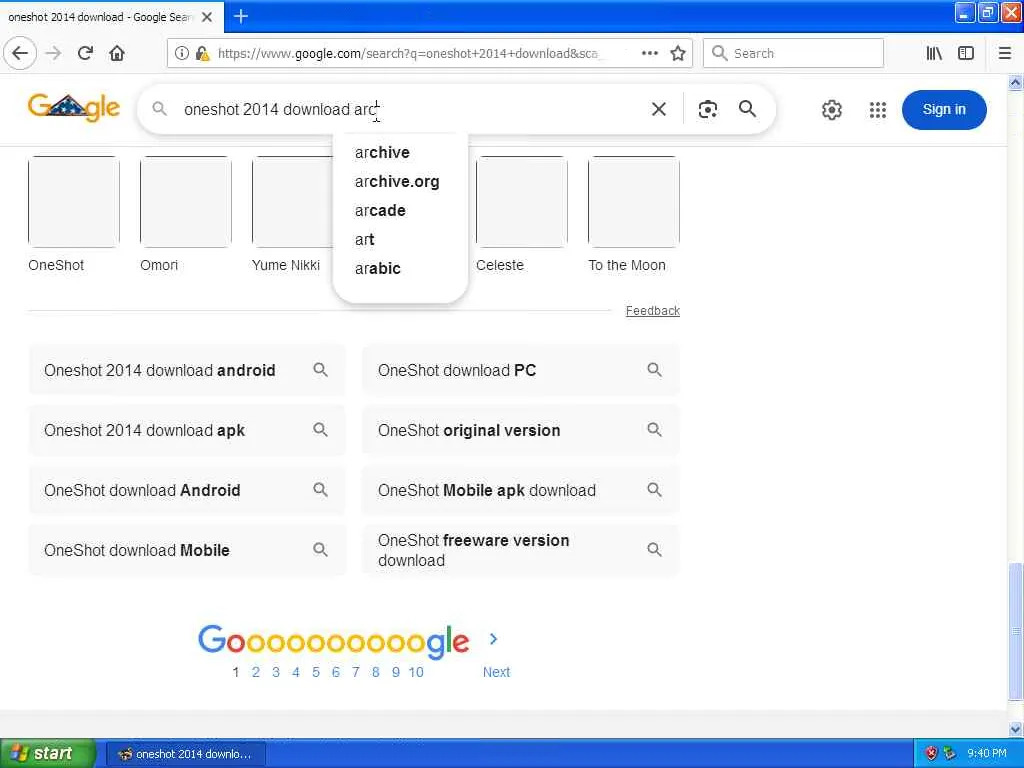Image resolution: width=1024 pixels, height=768 pixels.
Task: Click the To the Moon game thumbnail
Action: pyautogui.click(x=633, y=202)
